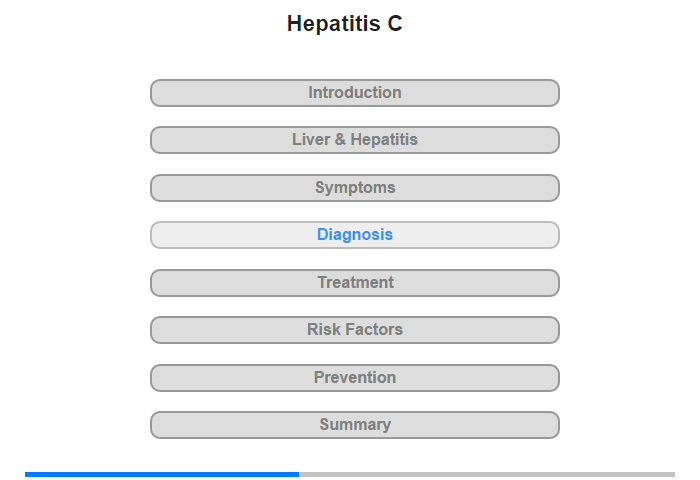Choose the Prevention menu item
Viewport: 700px width, 480px height.
click(355, 378)
